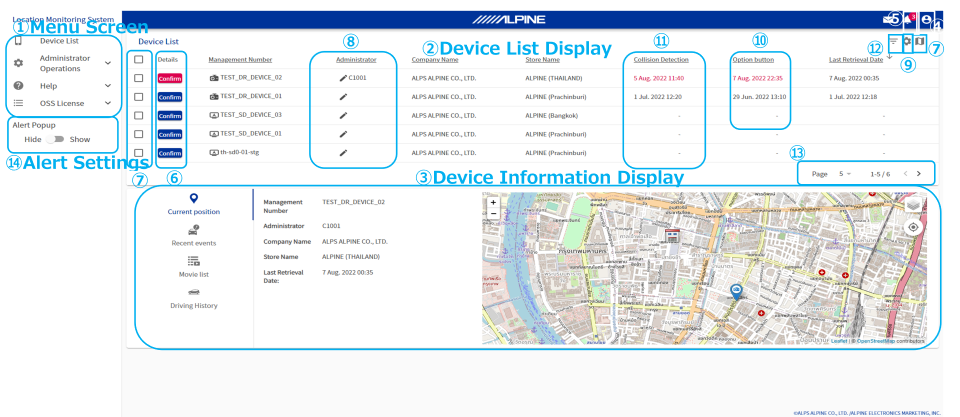Select Administrator Operations in side menu
This screenshot has width=960, height=417.
coord(65,63)
